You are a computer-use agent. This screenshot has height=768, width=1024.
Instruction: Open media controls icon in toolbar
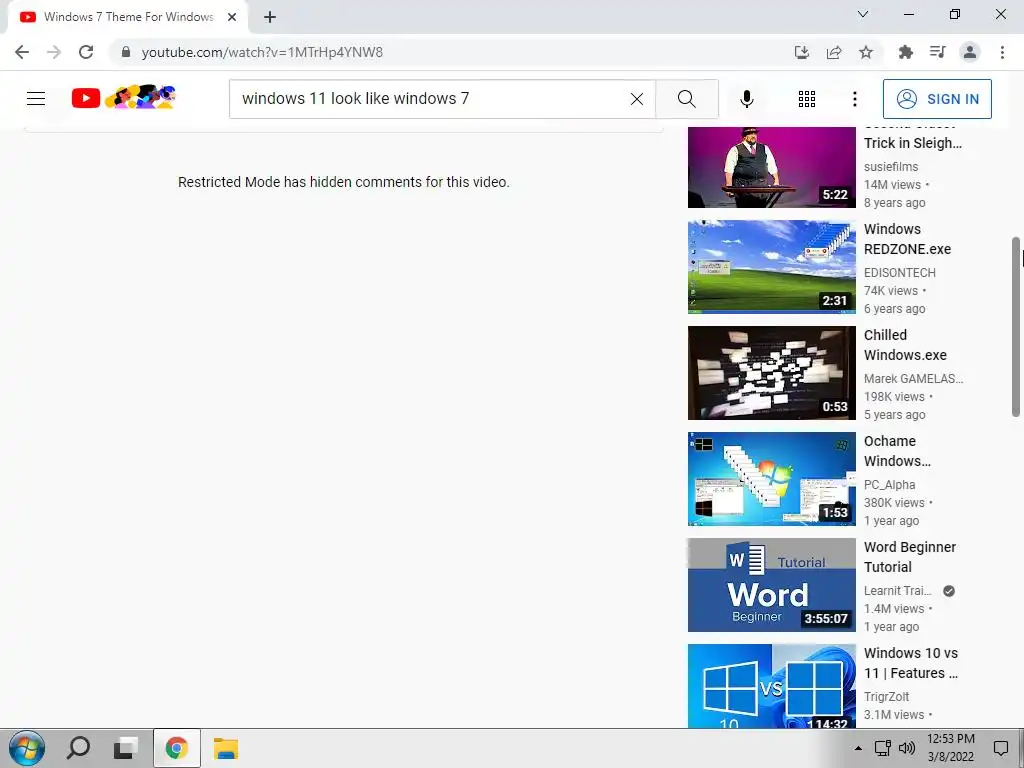(938, 52)
